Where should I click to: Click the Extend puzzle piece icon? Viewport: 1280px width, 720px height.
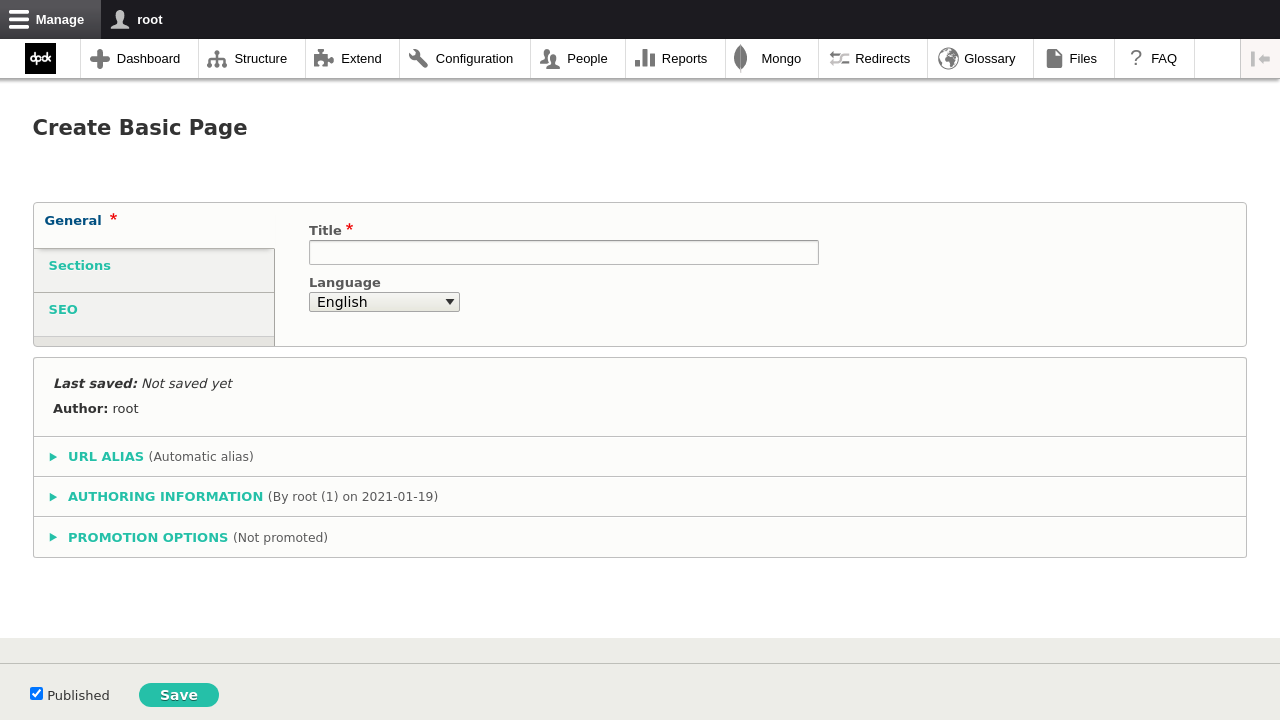(324, 59)
